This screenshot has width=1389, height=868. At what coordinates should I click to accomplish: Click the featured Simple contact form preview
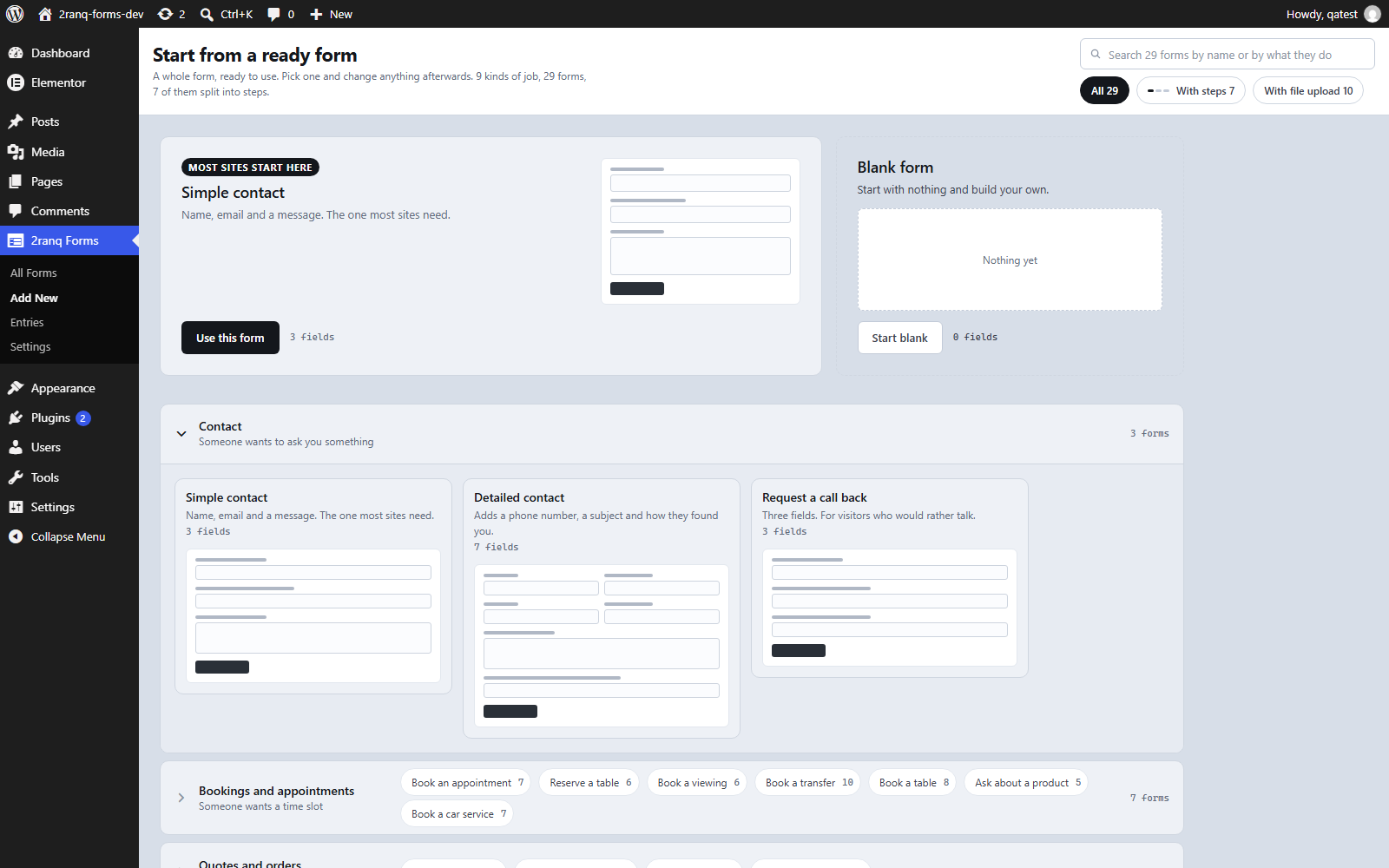pos(701,231)
